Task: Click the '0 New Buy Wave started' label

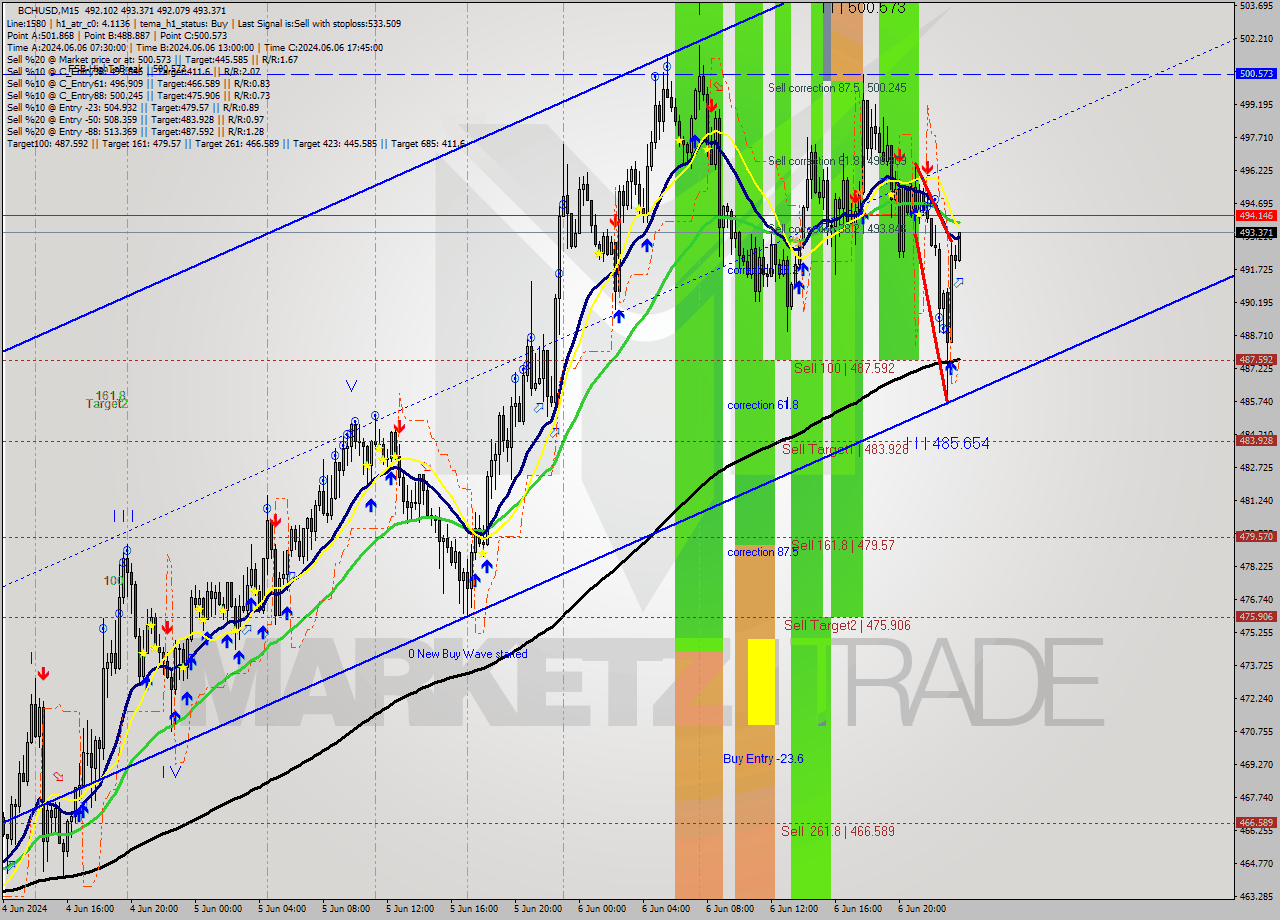Action: [x=467, y=654]
